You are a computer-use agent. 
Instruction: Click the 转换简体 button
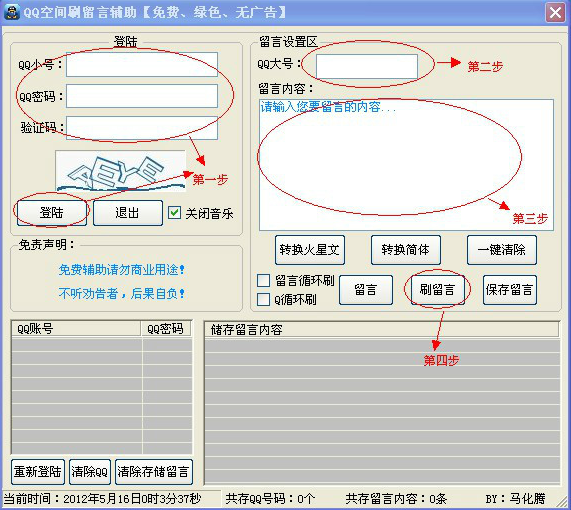click(406, 250)
